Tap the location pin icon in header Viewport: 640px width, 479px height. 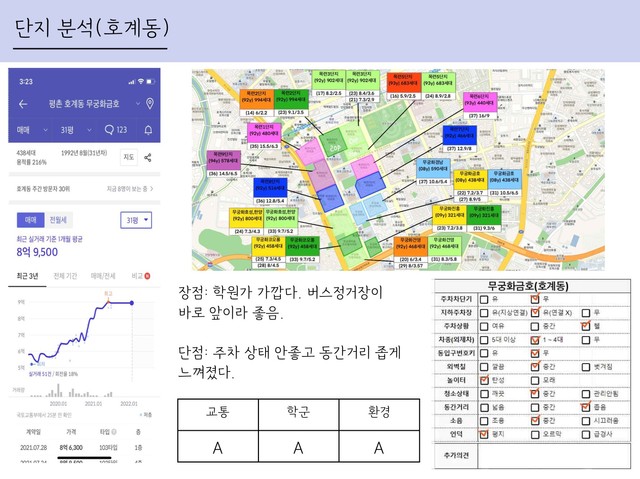[x=150, y=104]
